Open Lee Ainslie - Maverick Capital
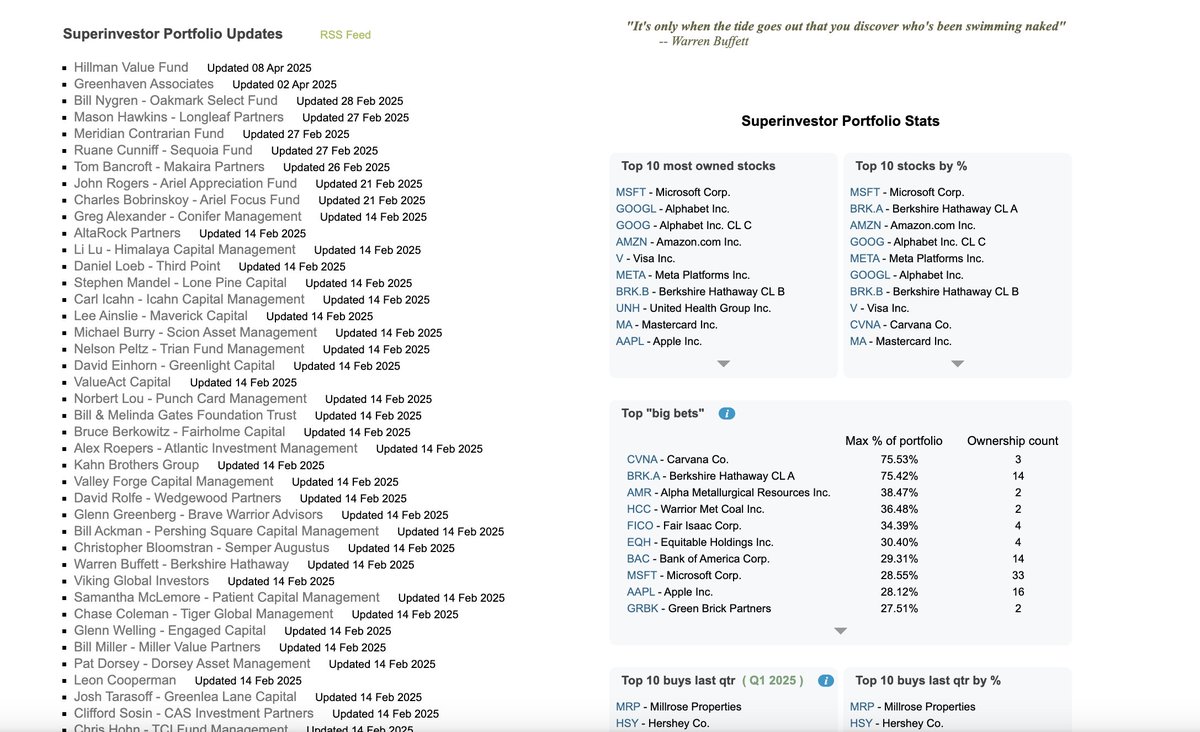The height and width of the screenshot is (732, 1200). click(x=161, y=315)
